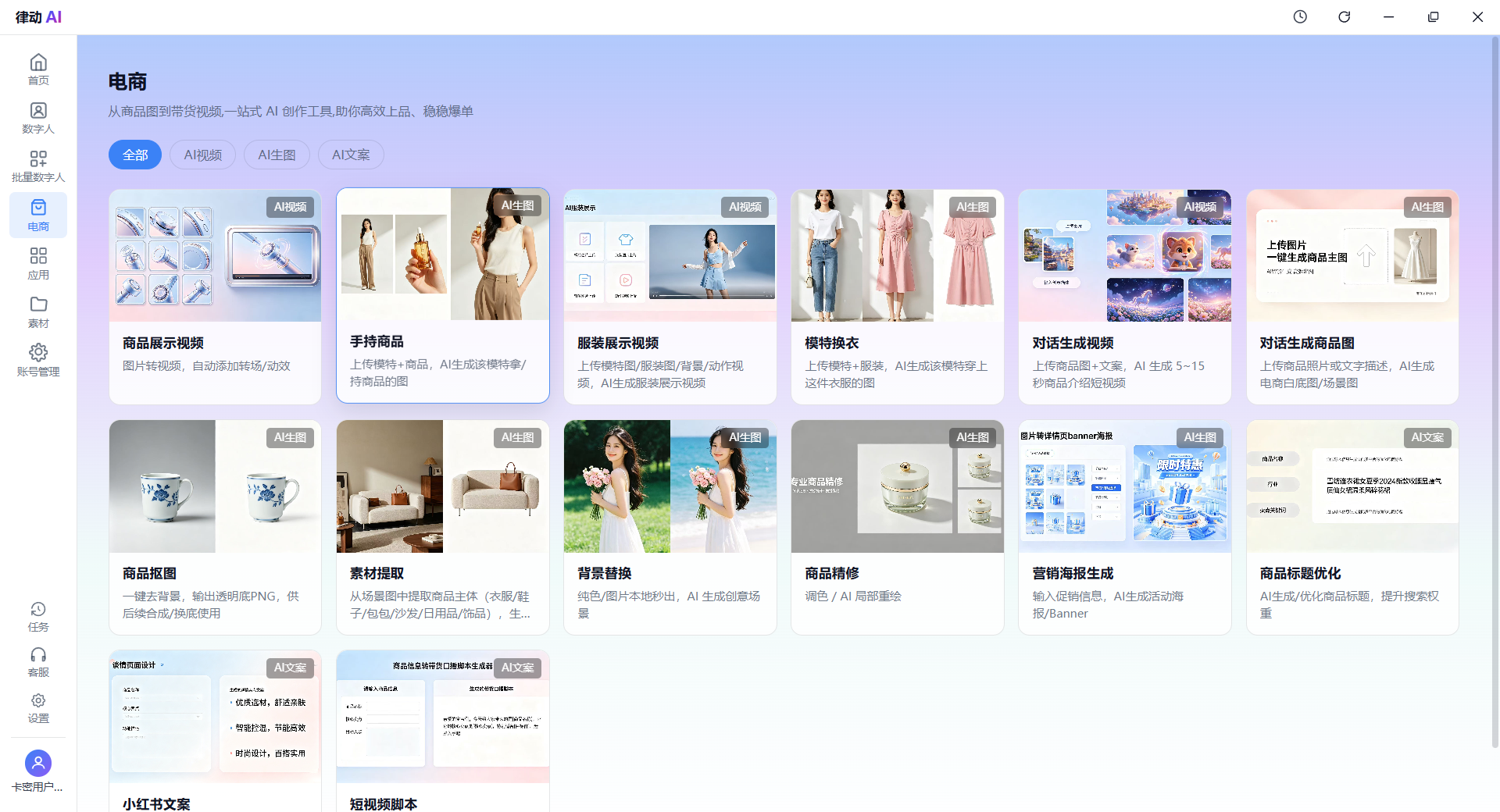Click the 模特换衣 title
1500x812 pixels.
tap(832, 343)
